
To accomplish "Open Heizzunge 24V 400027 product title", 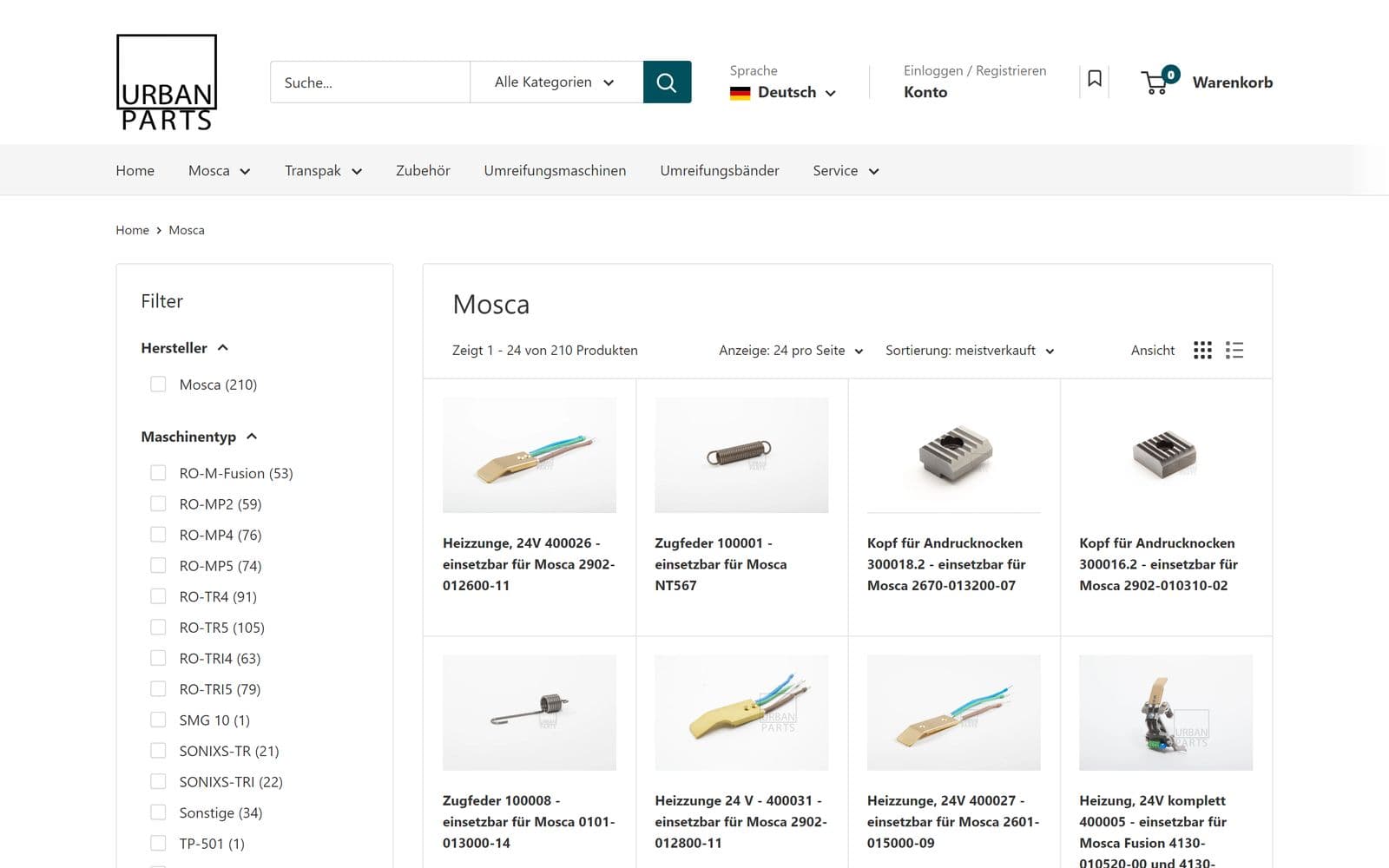I will (953, 822).
